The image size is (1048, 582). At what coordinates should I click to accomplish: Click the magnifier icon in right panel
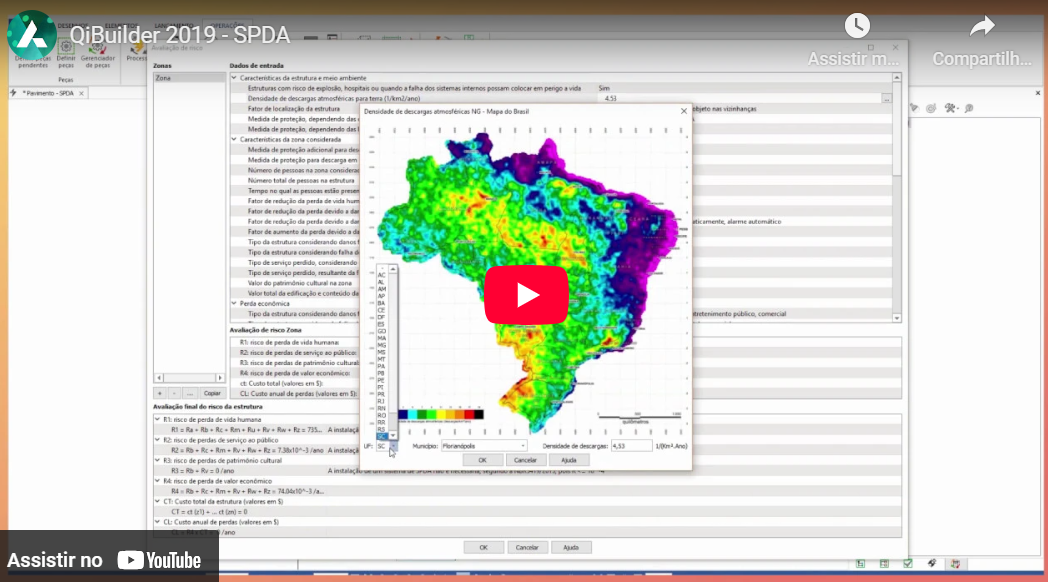pyautogui.click(x=969, y=108)
